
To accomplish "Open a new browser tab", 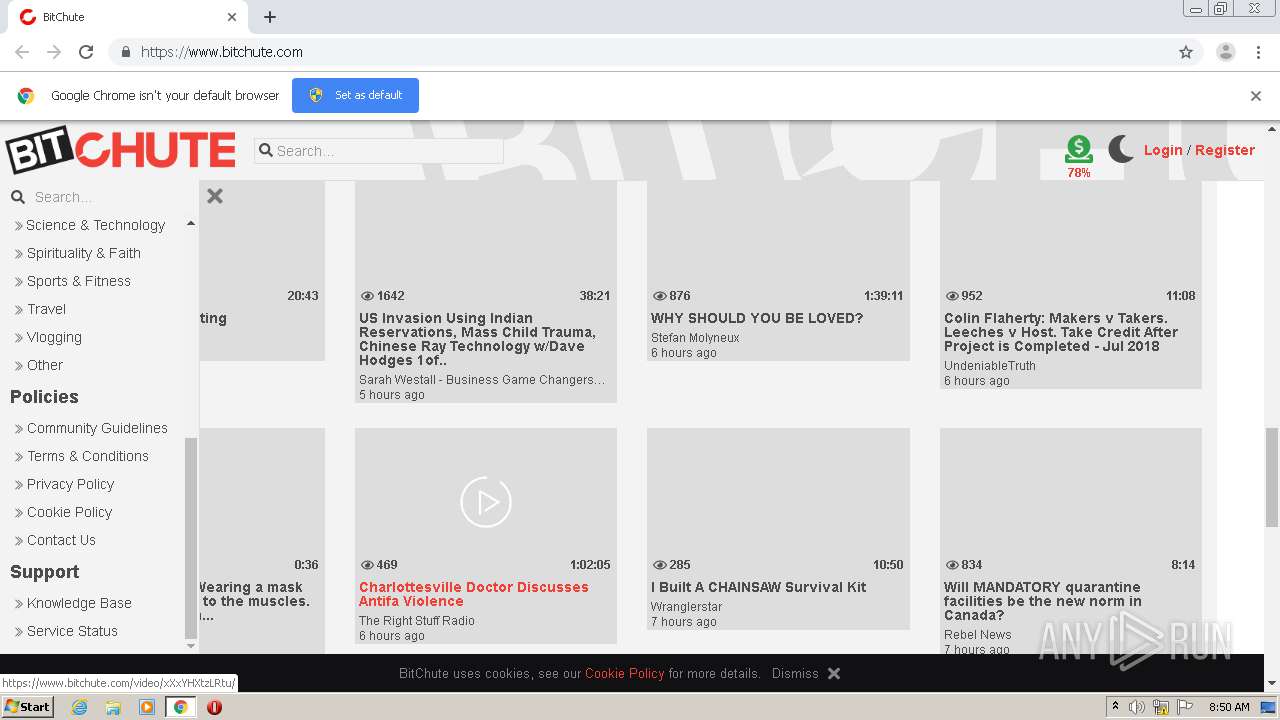I will pos(270,17).
